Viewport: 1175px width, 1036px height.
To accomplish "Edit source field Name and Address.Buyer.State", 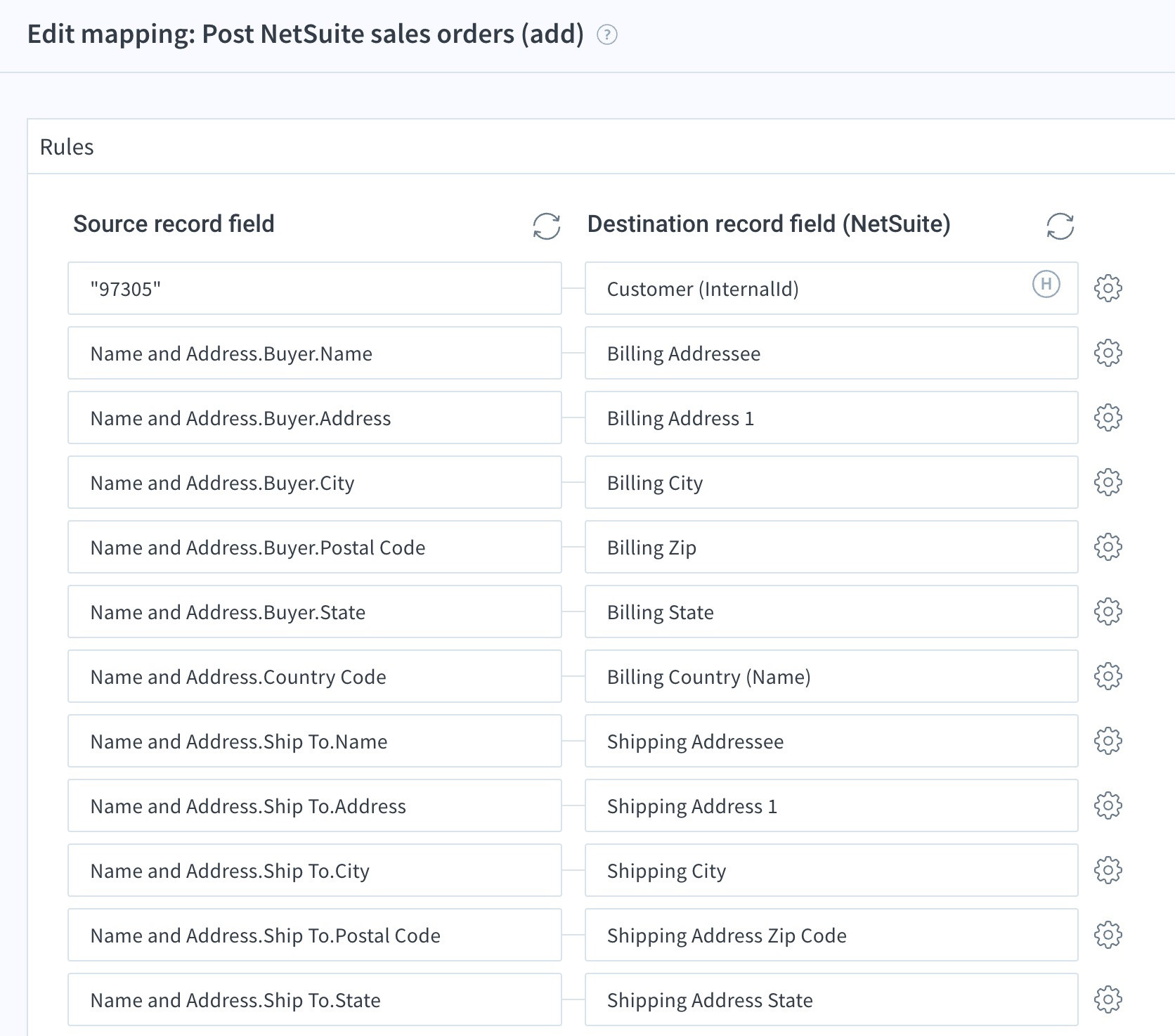I will click(315, 611).
